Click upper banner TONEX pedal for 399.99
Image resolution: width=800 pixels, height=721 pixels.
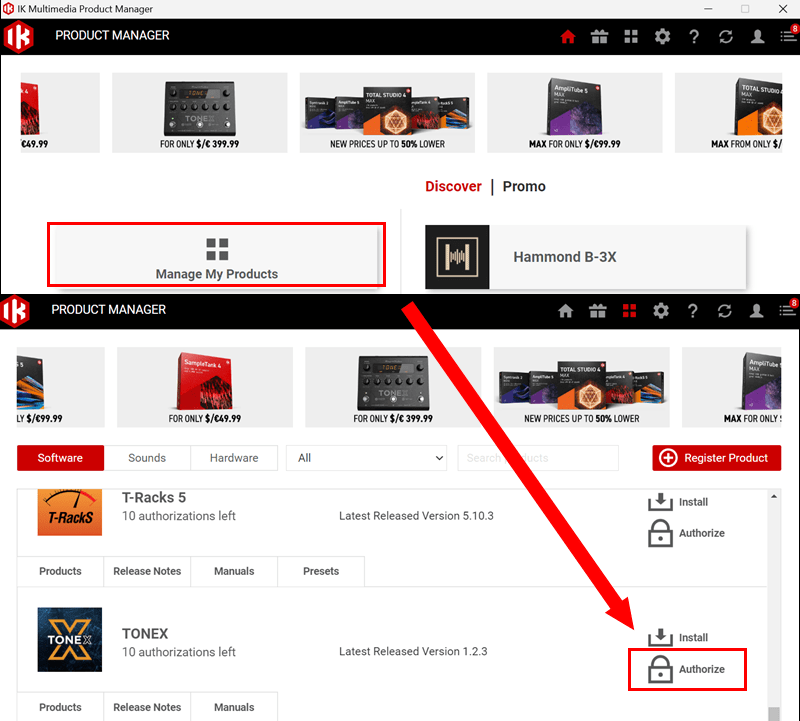coord(199,113)
